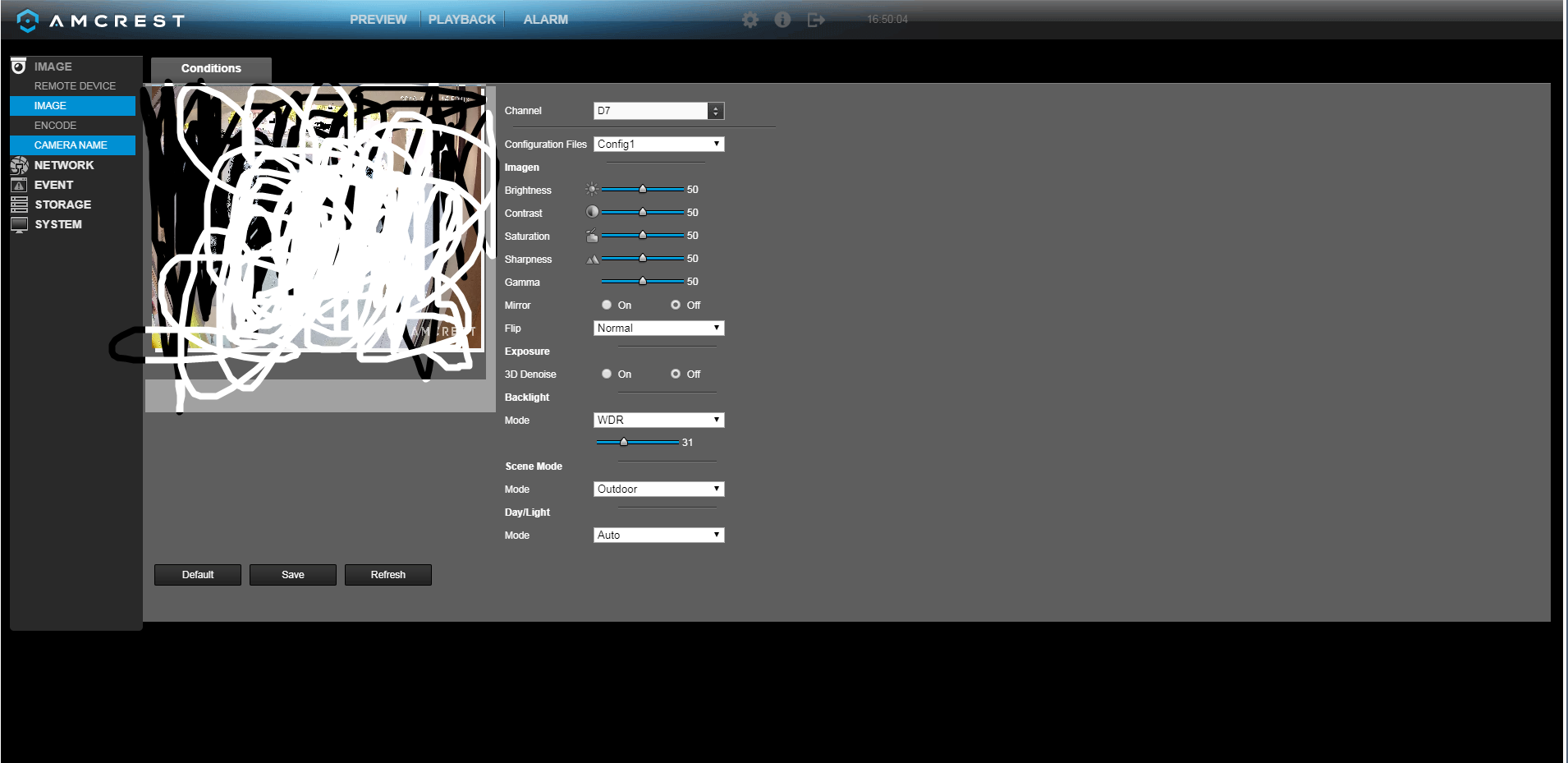1568x763 pixels.
Task: Set Mirror to Off
Action: (x=676, y=305)
